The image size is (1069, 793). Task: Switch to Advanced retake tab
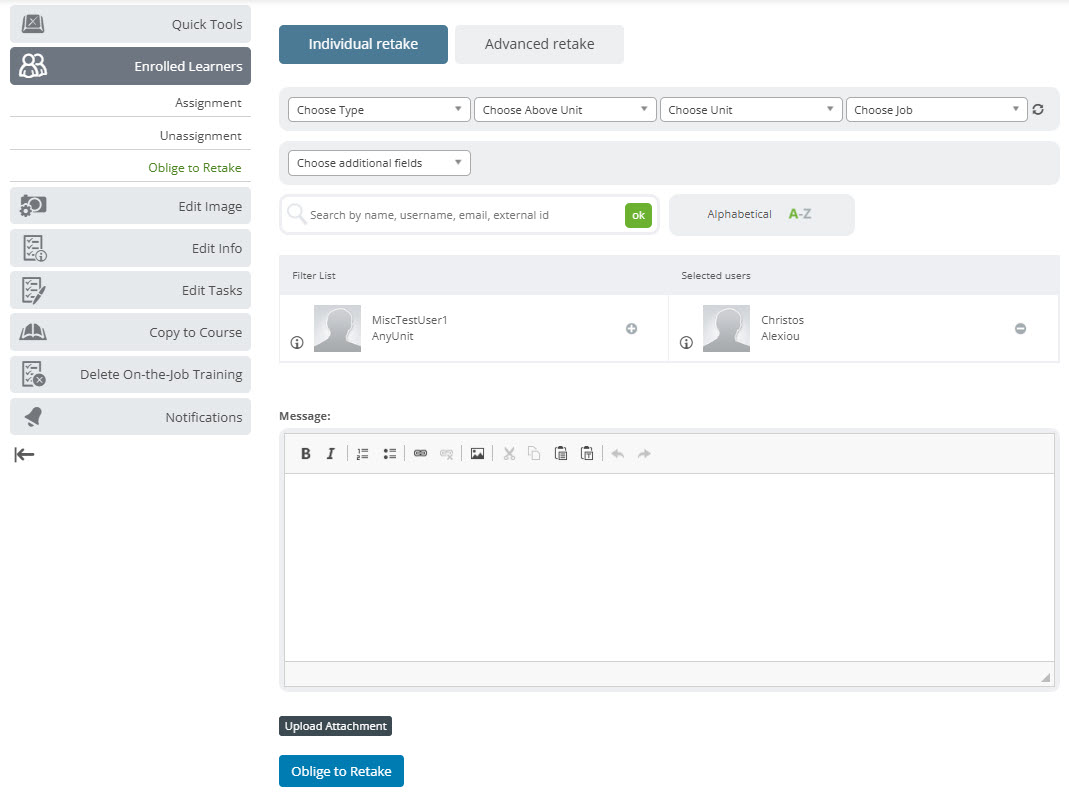(x=539, y=44)
